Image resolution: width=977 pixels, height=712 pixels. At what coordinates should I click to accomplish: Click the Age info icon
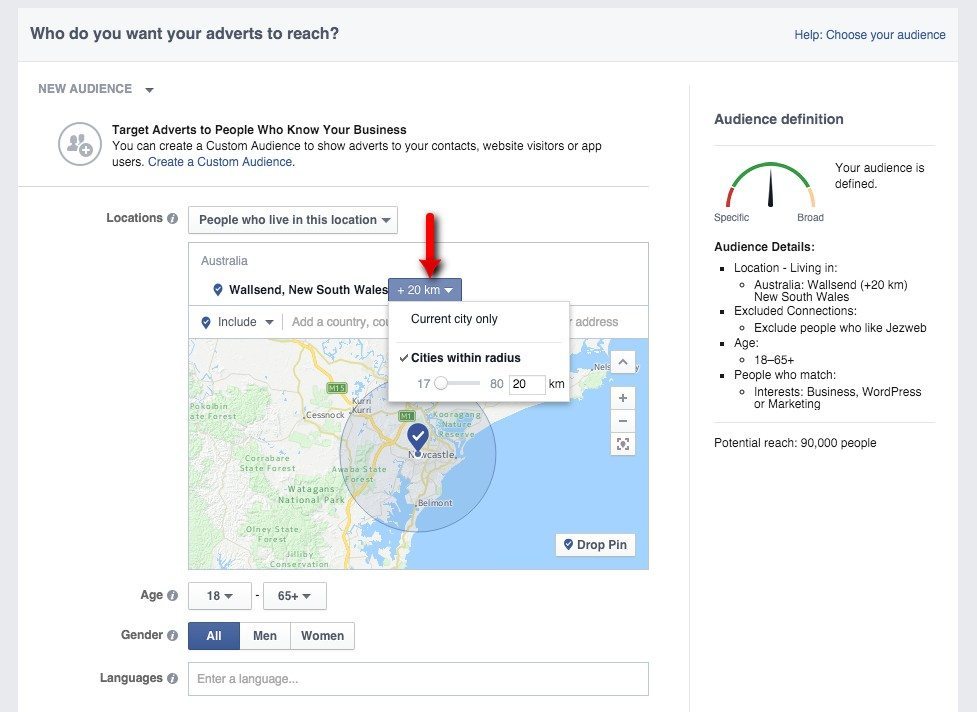[173, 596]
